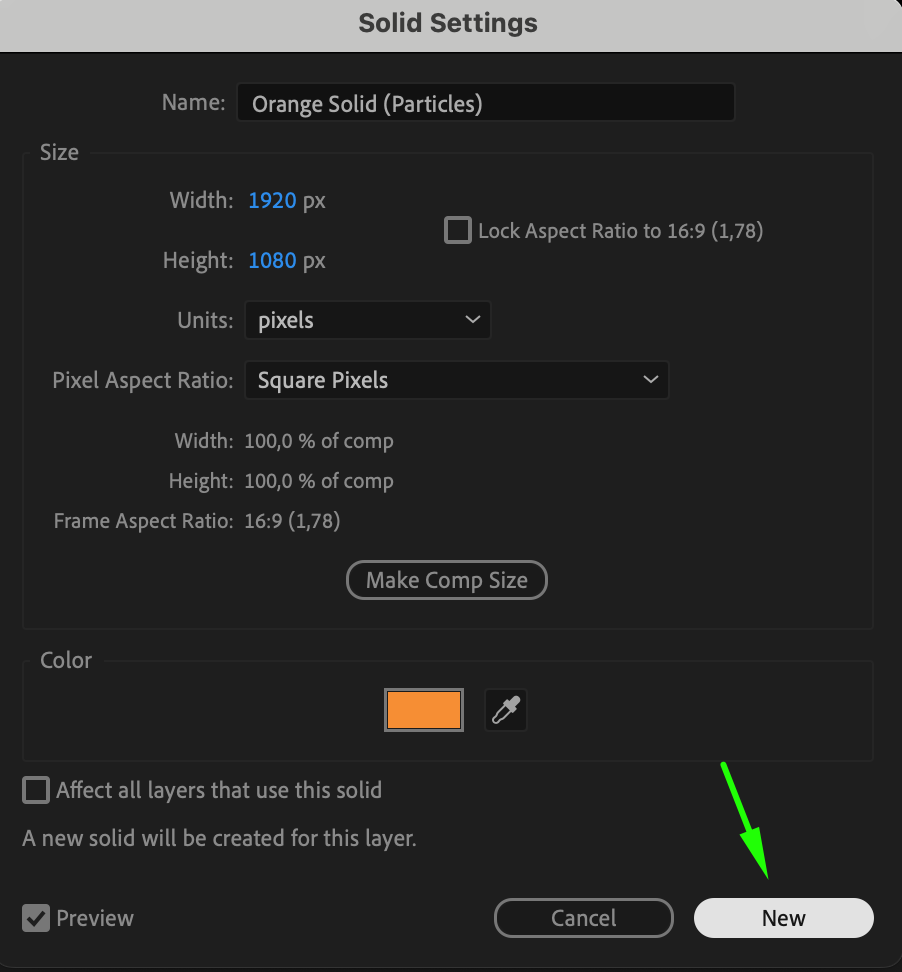Click the New button to create the solid
This screenshot has width=902, height=972.
tap(783, 918)
